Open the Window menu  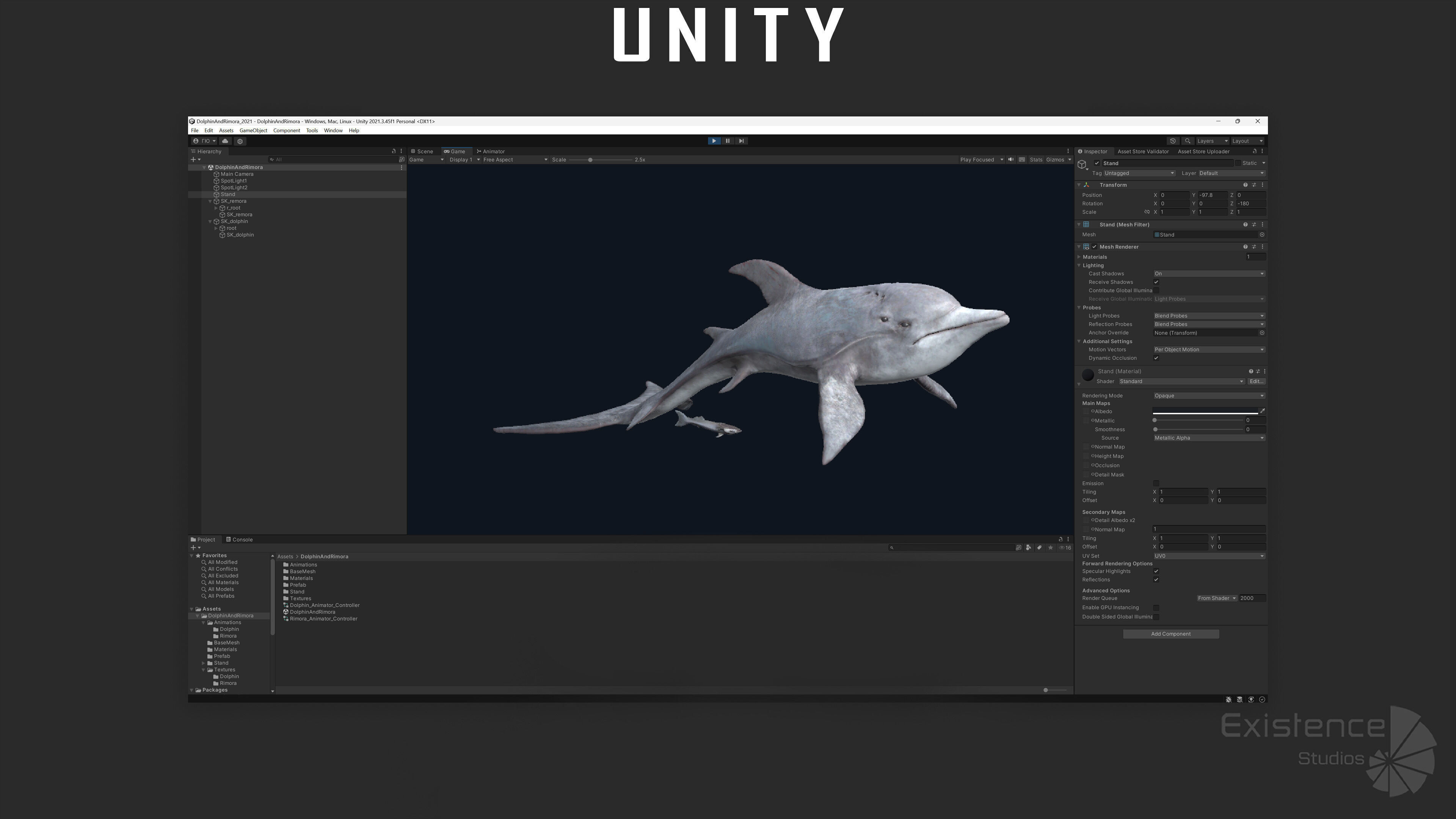(x=333, y=130)
